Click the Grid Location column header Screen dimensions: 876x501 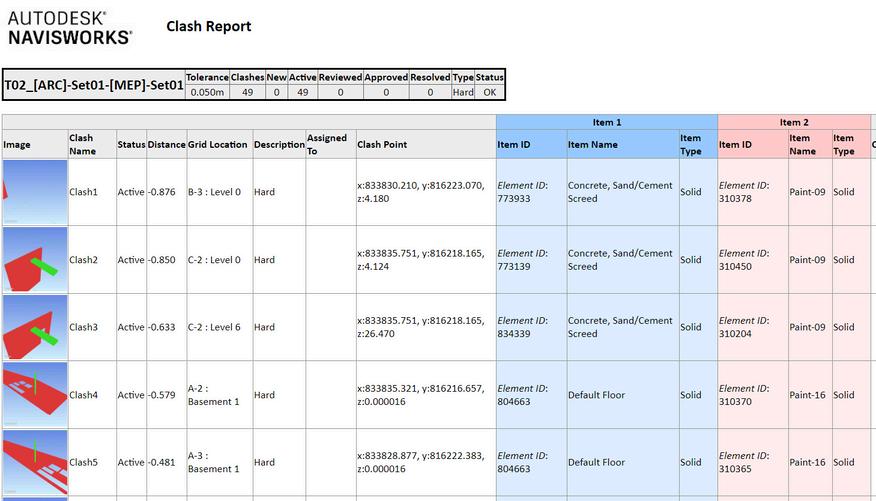[x=220, y=145]
